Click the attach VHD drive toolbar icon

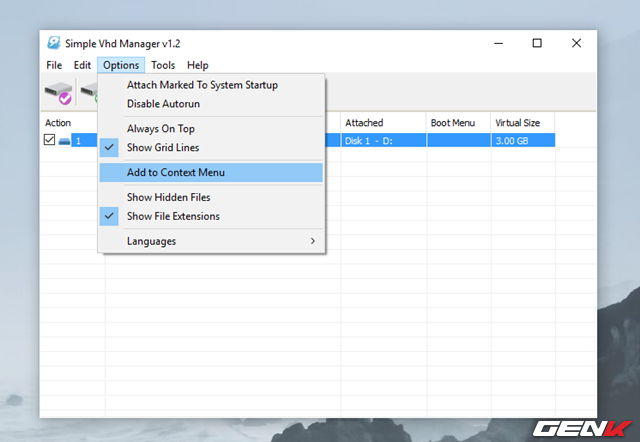point(58,93)
